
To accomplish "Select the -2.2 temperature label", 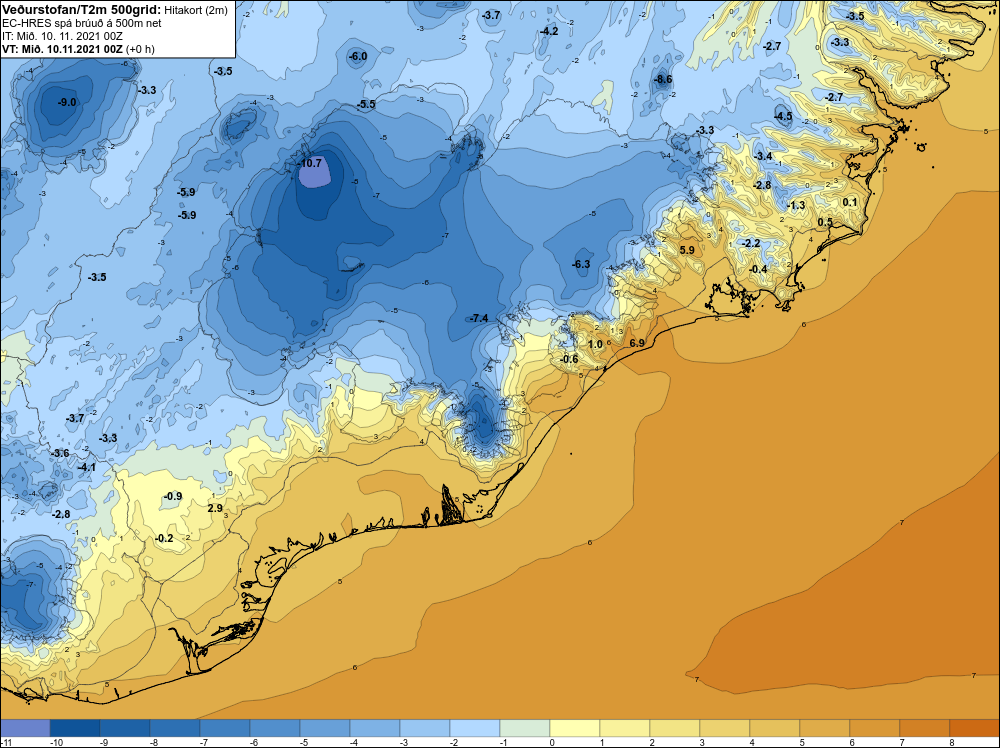I will (751, 244).
